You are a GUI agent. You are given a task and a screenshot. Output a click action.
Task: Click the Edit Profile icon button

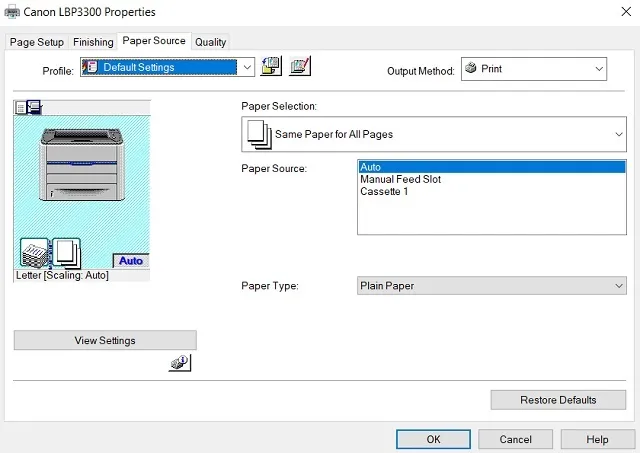point(300,68)
